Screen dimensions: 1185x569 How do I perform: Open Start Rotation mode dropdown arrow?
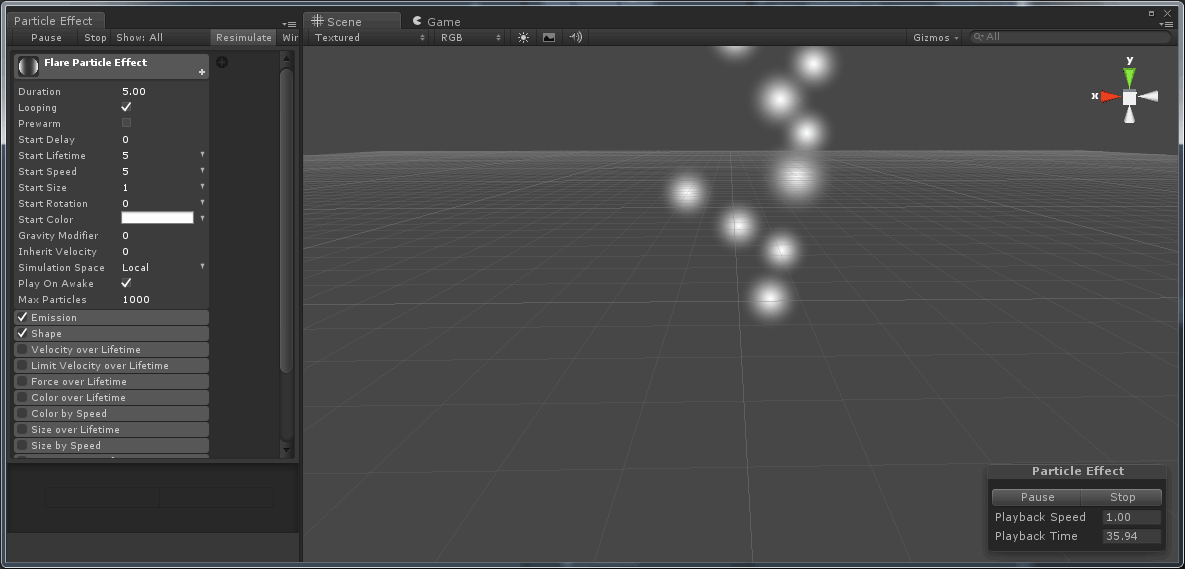click(x=203, y=203)
